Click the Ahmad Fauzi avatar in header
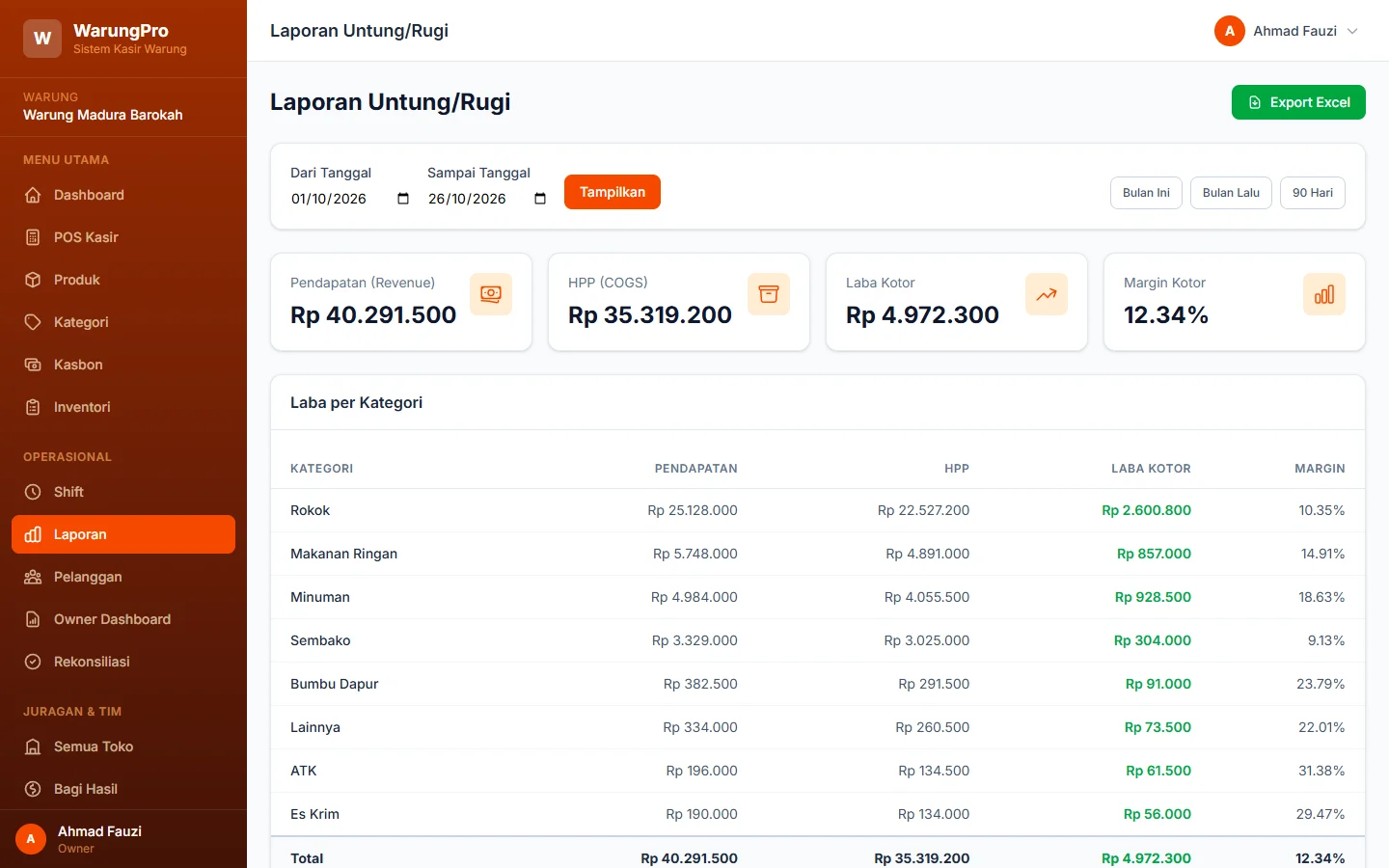 [1230, 31]
